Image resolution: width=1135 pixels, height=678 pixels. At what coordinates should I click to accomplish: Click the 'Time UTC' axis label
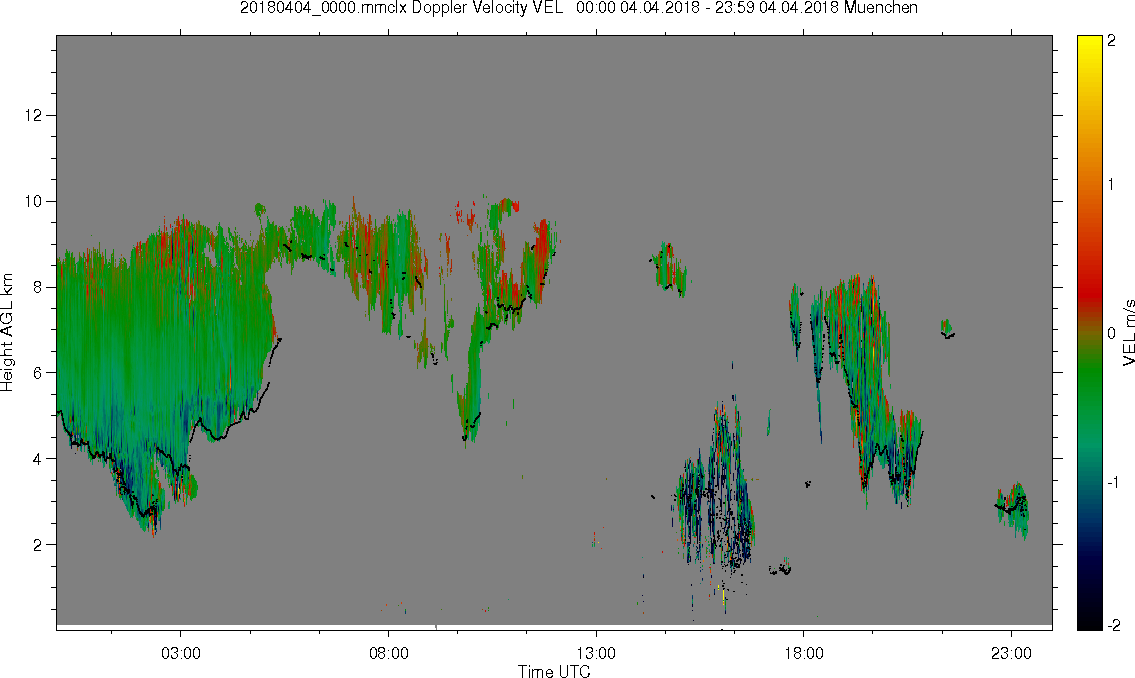pyautogui.click(x=554, y=671)
